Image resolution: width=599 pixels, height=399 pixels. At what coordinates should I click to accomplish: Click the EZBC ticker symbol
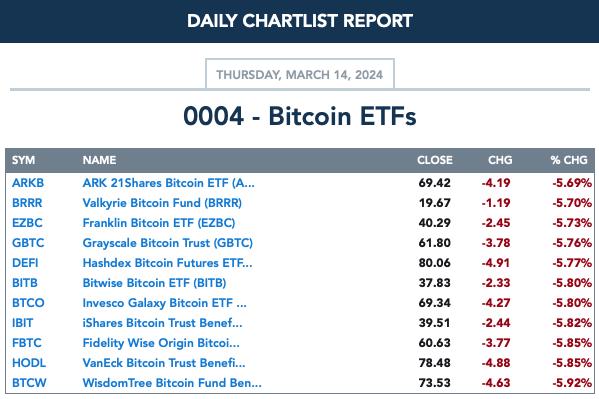[x=27, y=223]
